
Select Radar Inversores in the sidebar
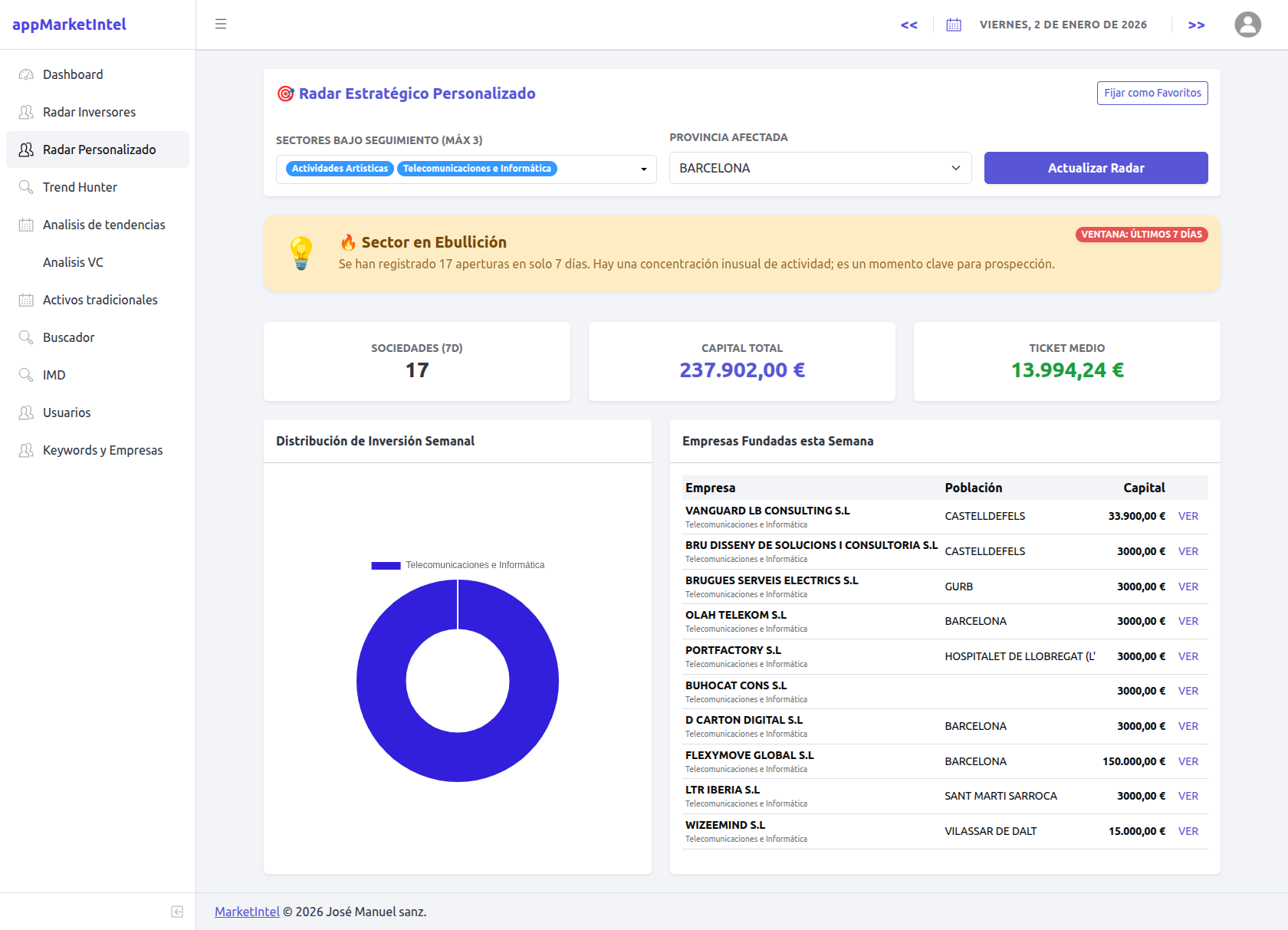point(89,112)
